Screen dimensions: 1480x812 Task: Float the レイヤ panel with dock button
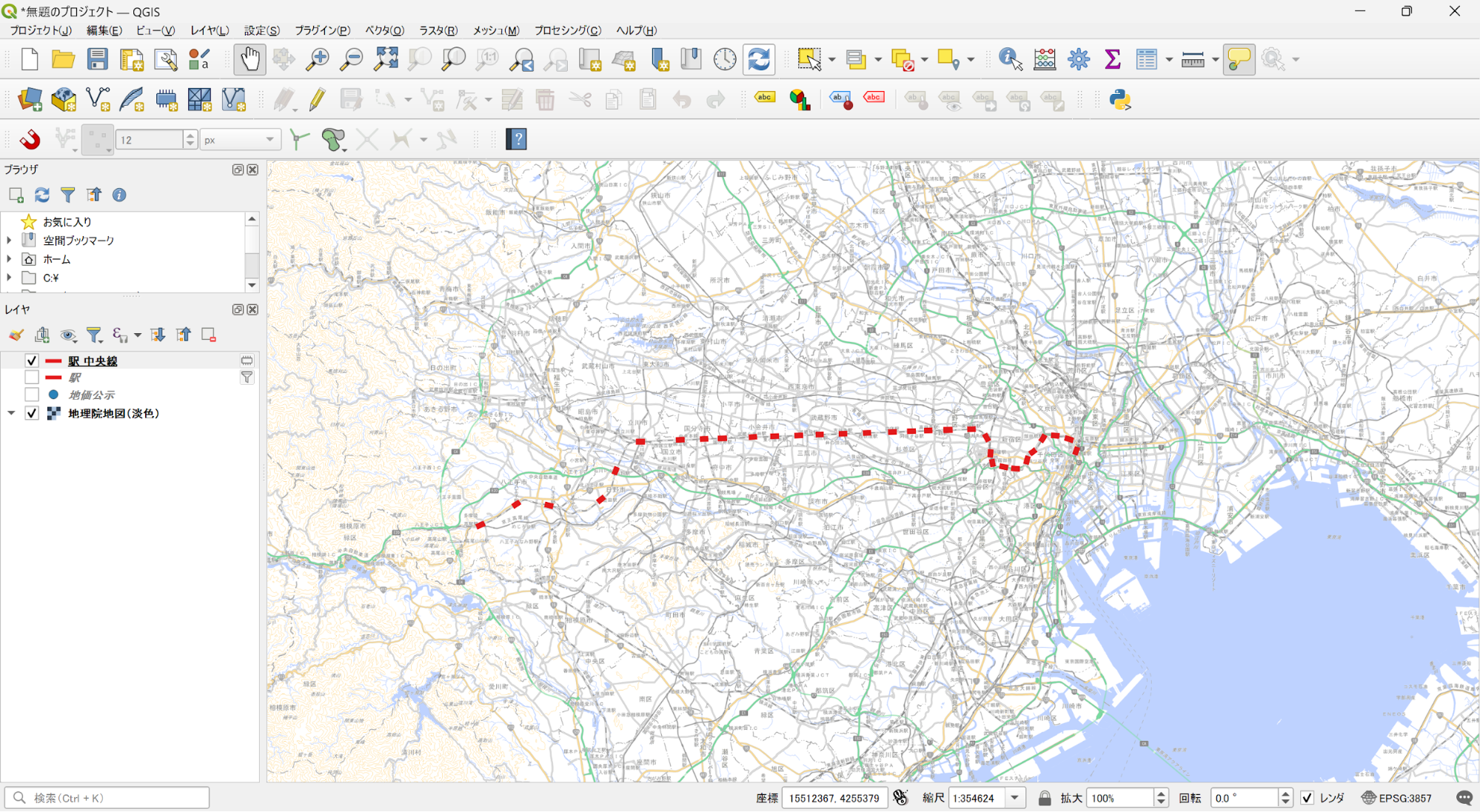pyautogui.click(x=238, y=309)
